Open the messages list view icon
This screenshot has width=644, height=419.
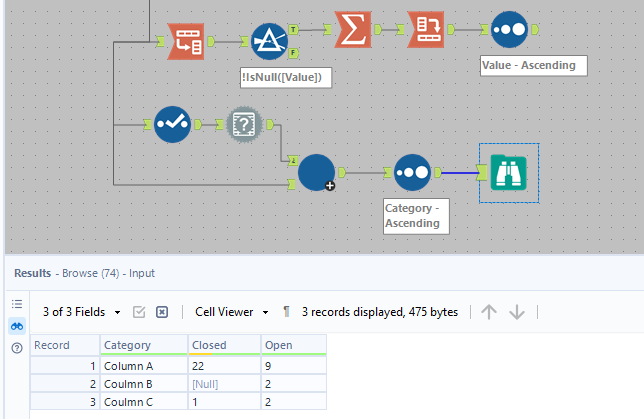[x=17, y=304]
